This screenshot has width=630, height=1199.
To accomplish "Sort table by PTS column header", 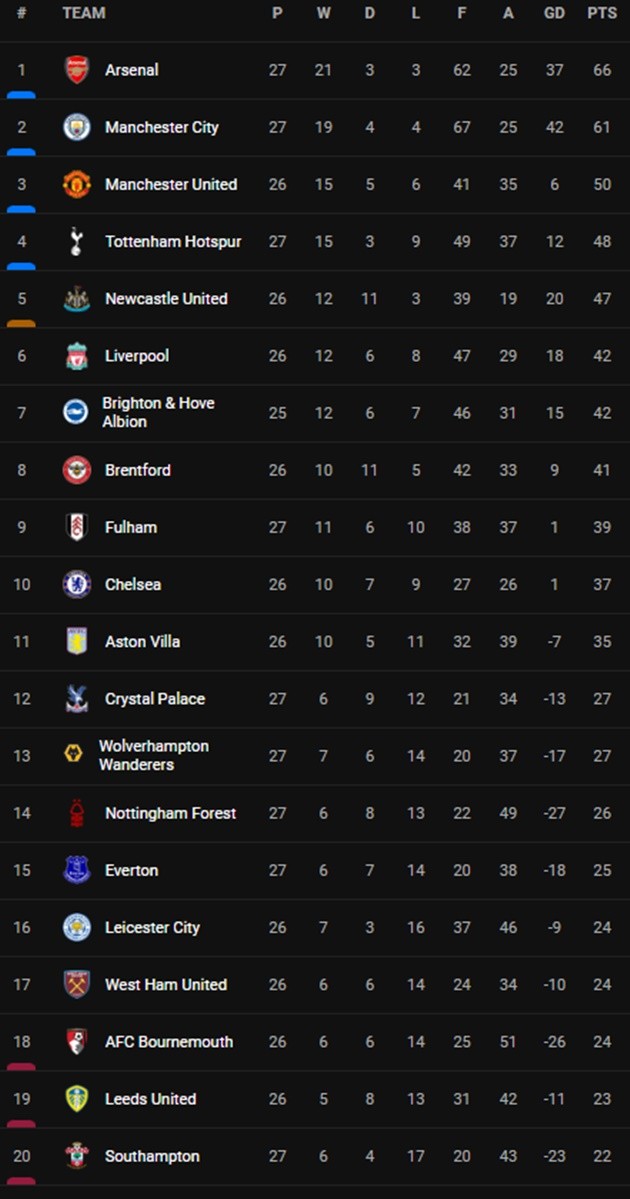I will pos(601,13).
